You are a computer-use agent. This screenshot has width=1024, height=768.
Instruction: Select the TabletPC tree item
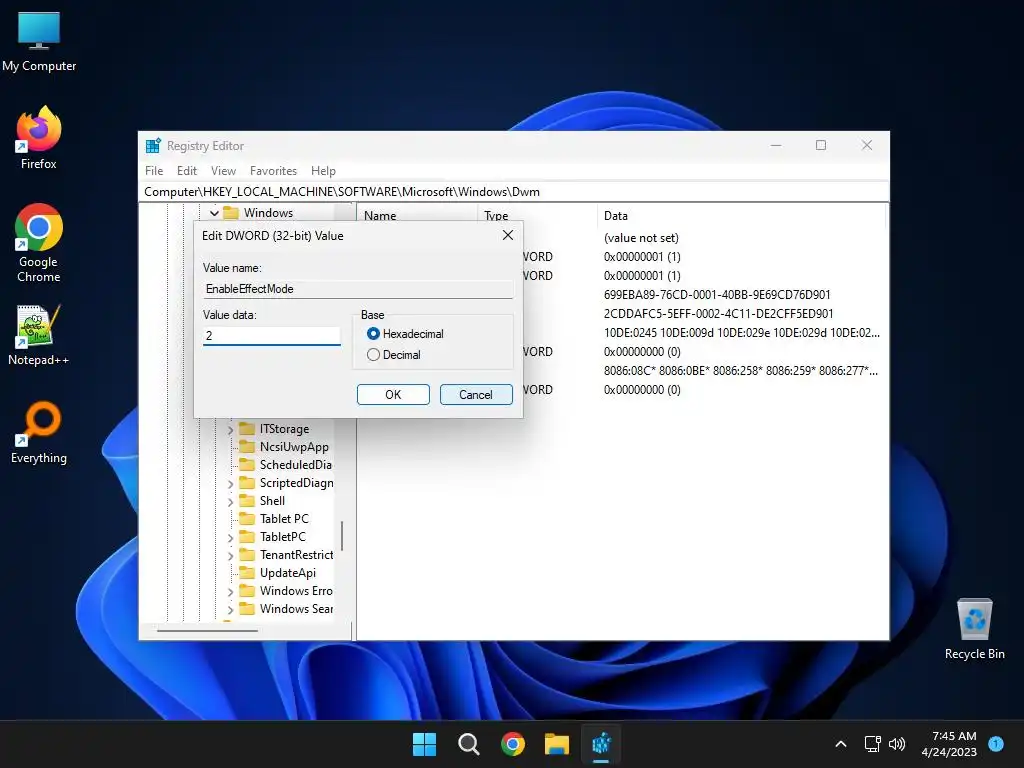click(x=283, y=537)
